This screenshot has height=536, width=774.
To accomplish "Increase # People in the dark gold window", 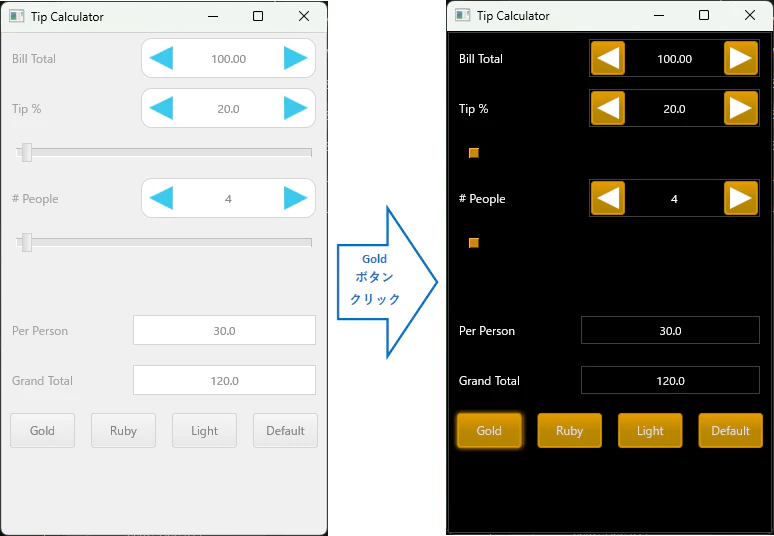I will point(741,198).
